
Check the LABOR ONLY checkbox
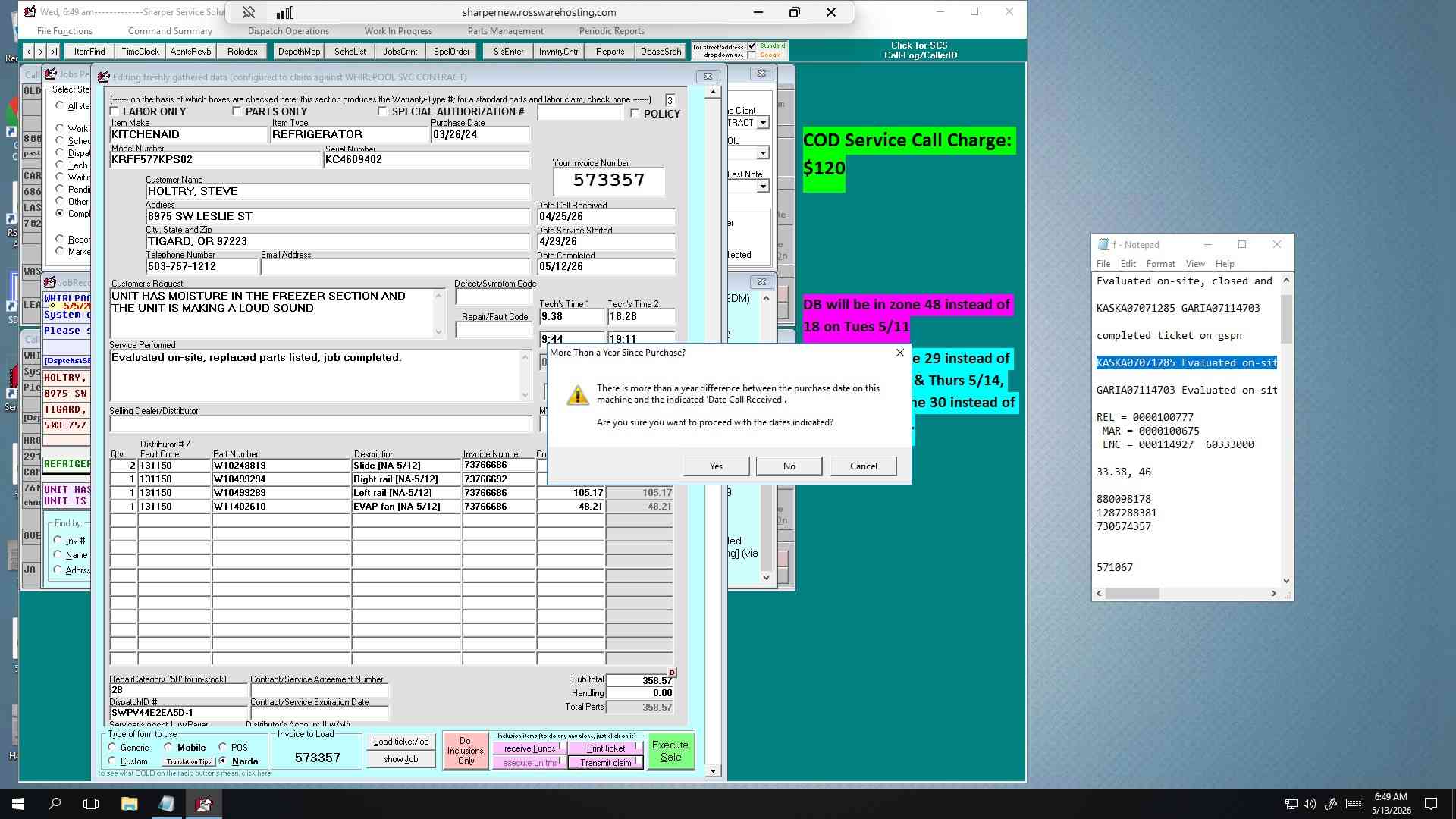tap(115, 111)
